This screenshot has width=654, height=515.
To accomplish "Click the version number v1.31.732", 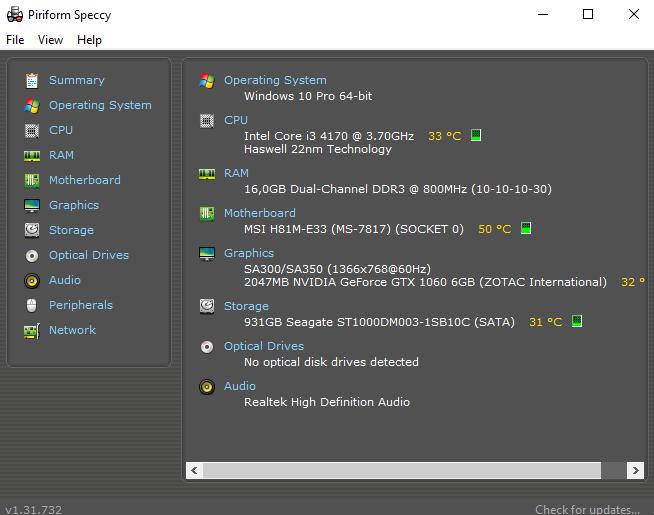I will 33,510.
